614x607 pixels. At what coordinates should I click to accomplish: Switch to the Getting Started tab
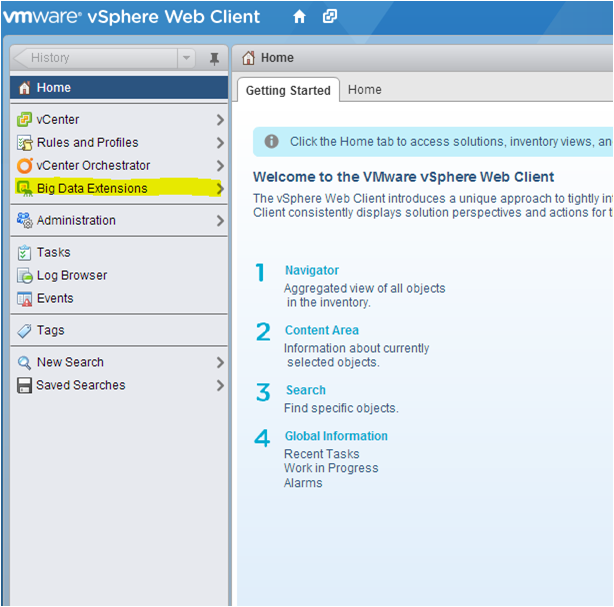coord(288,90)
